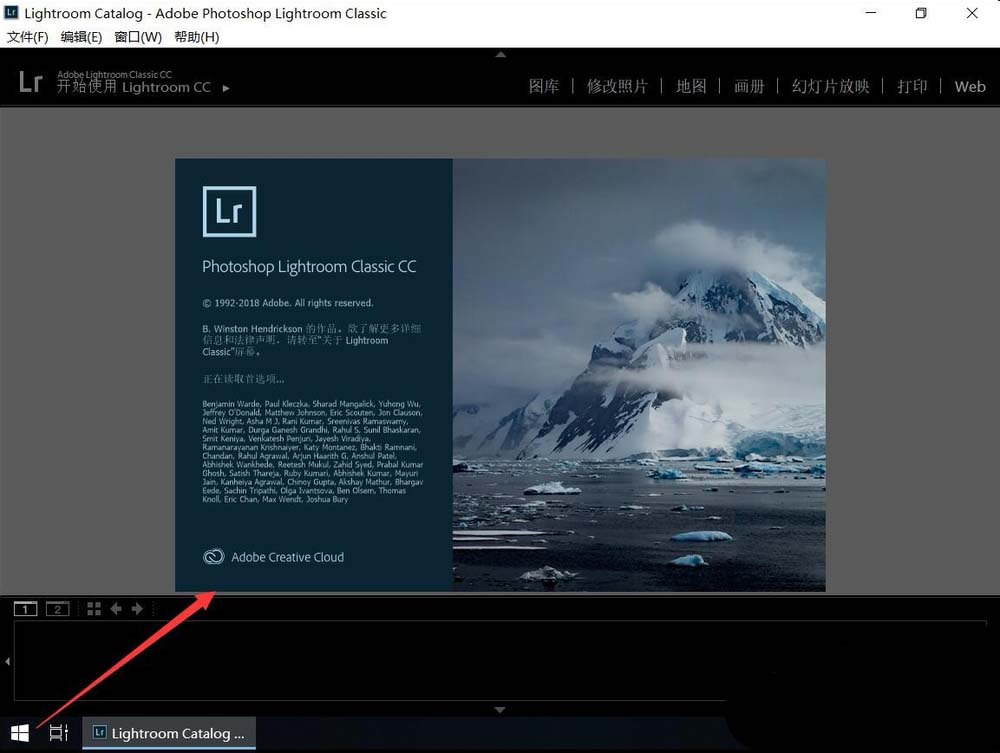The width and height of the screenshot is (1000, 753).
Task: Open the 帮助(H) menu
Action: click(196, 37)
